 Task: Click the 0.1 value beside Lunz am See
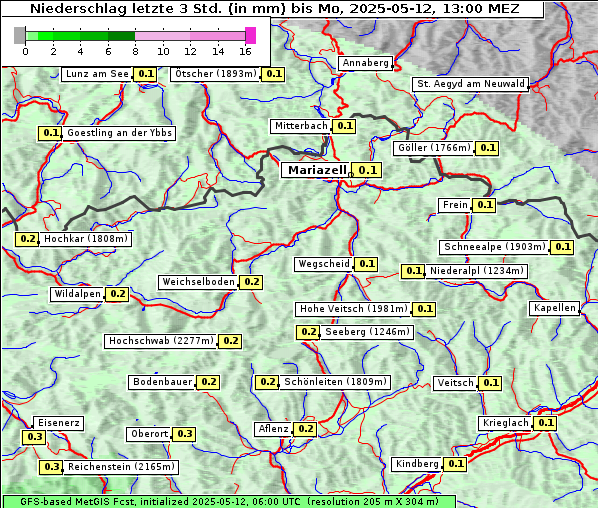146,74
